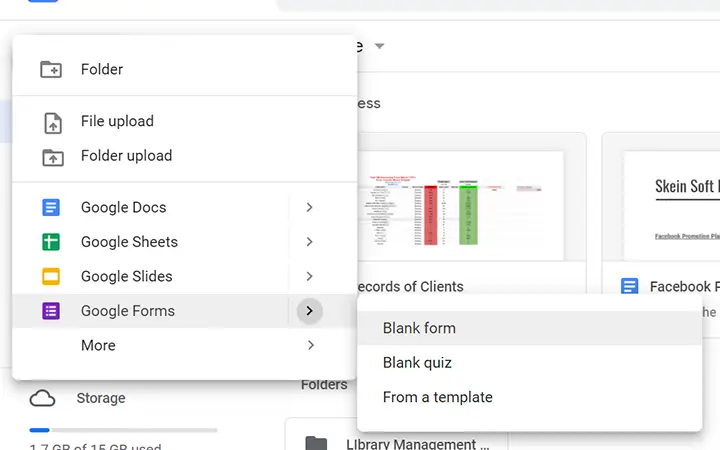Open the Records of Clients spreadsheet thumbnail
This screenshot has height=450, width=720.
(x=461, y=206)
